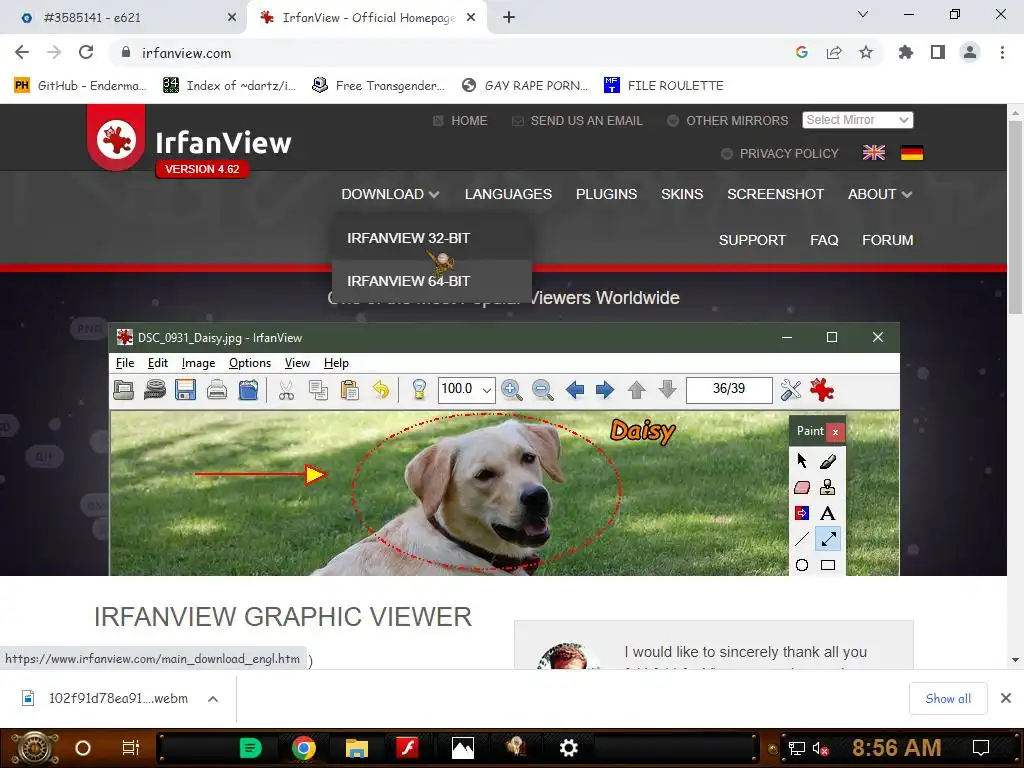Image resolution: width=1024 pixels, height=768 pixels.
Task: Choose IRFANVIEW 64-BIT from dropdown
Action: click(432, 281)
